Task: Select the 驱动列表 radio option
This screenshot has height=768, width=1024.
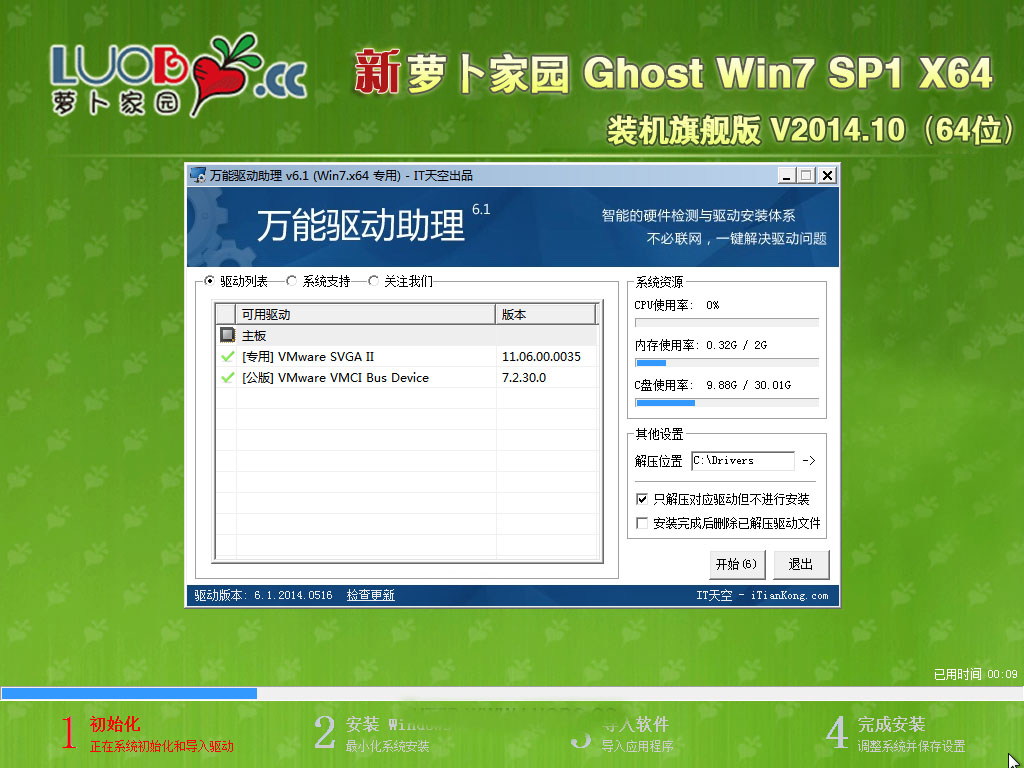Action: 209,281
